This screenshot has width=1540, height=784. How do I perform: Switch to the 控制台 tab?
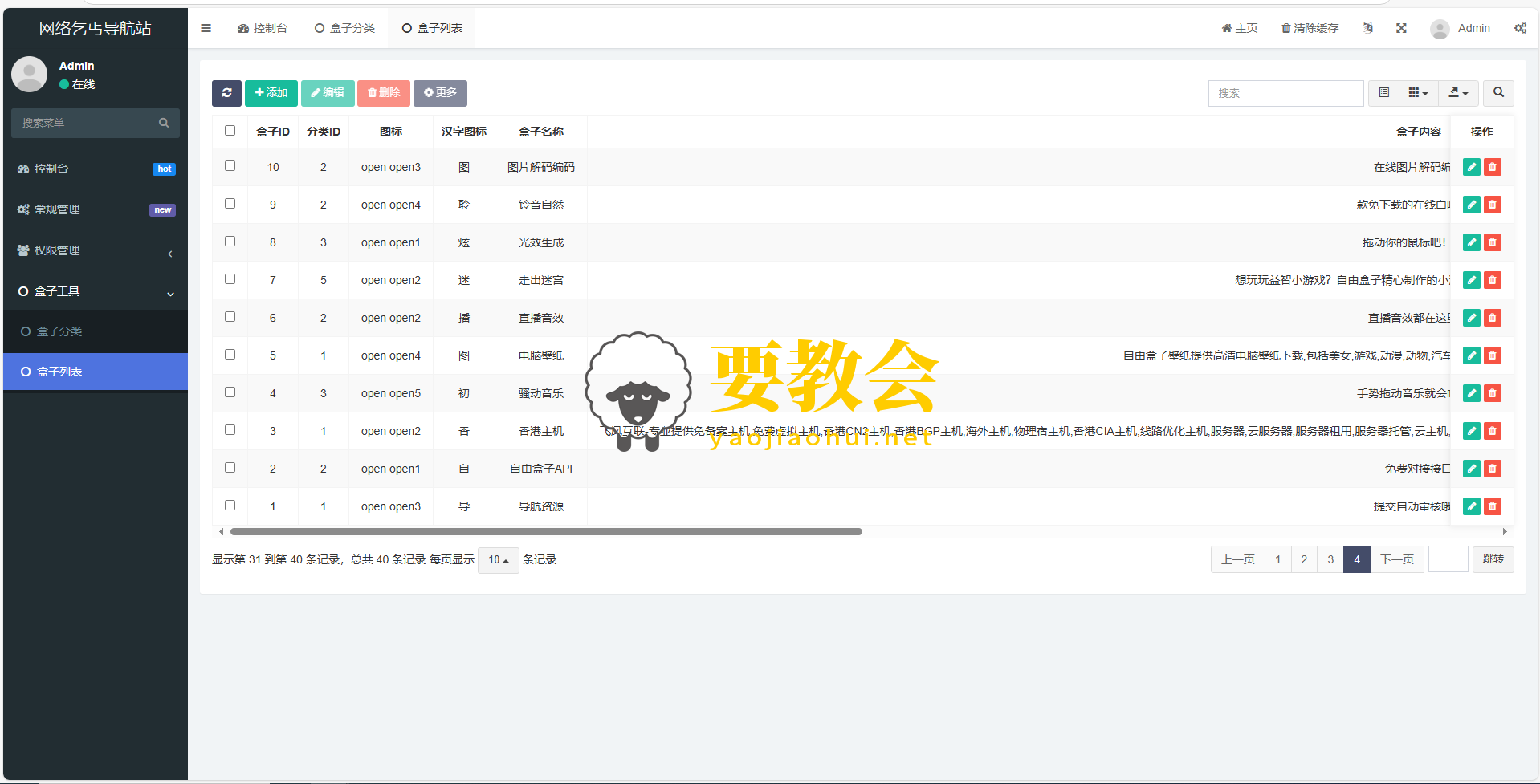click(x=263, y=28)
